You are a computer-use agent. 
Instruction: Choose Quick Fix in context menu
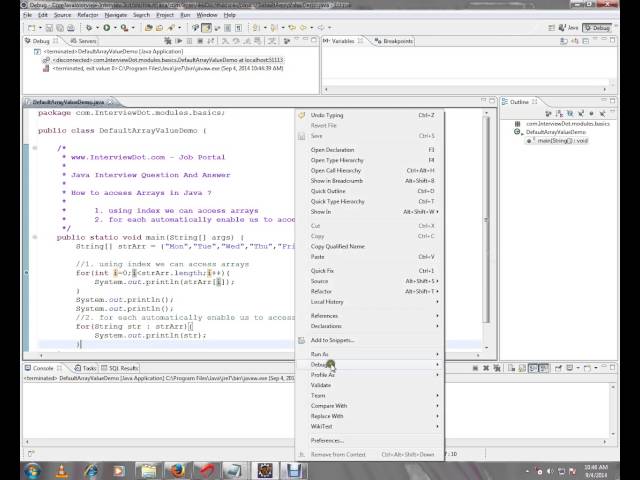pos(371,271)
